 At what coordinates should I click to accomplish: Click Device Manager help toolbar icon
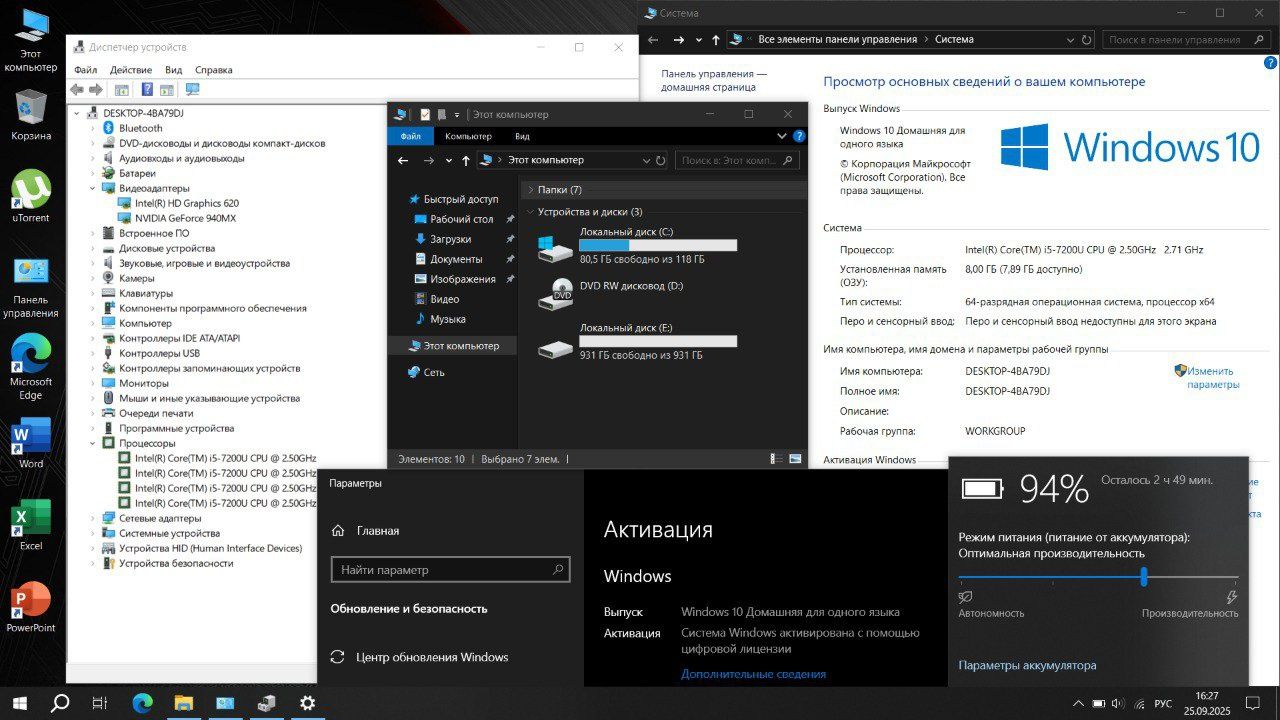coord(147,90)
